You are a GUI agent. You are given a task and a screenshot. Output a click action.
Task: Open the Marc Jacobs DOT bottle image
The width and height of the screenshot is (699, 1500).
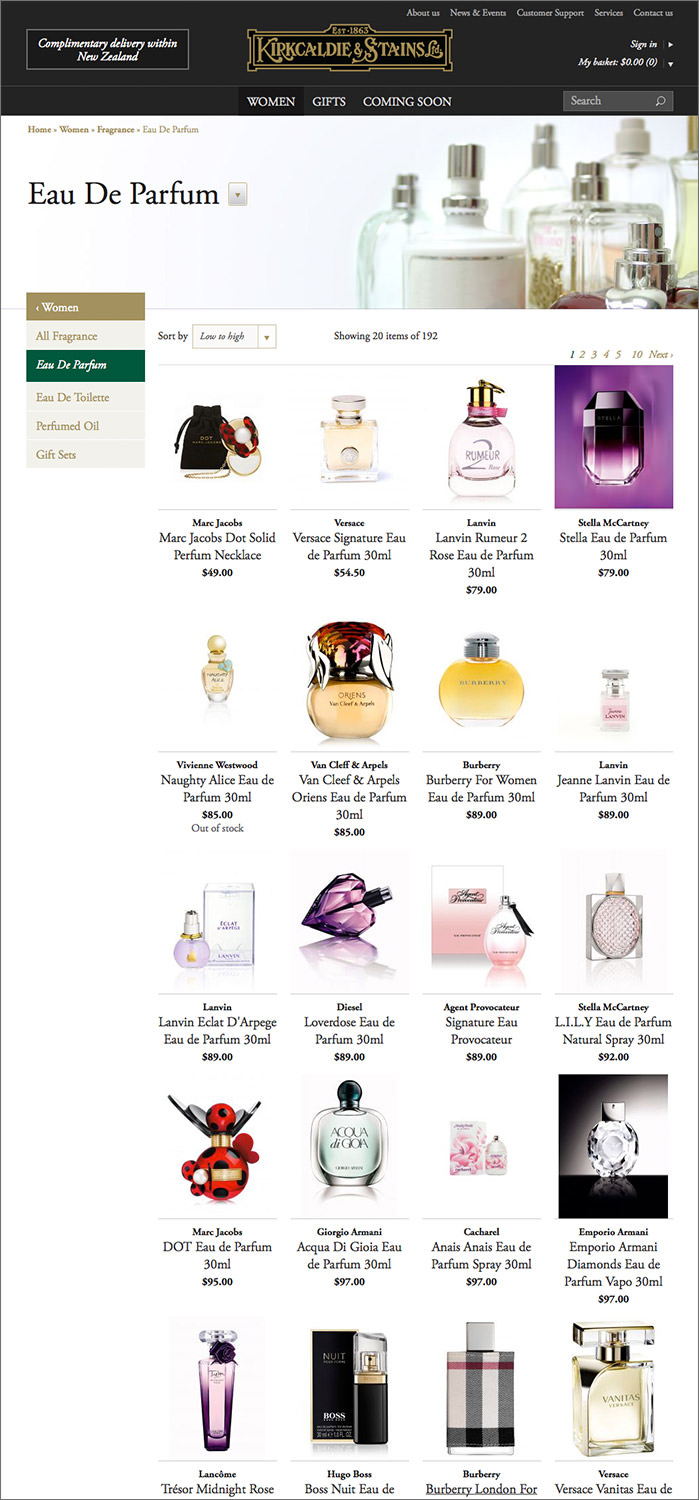click(x=217, y=1147)
